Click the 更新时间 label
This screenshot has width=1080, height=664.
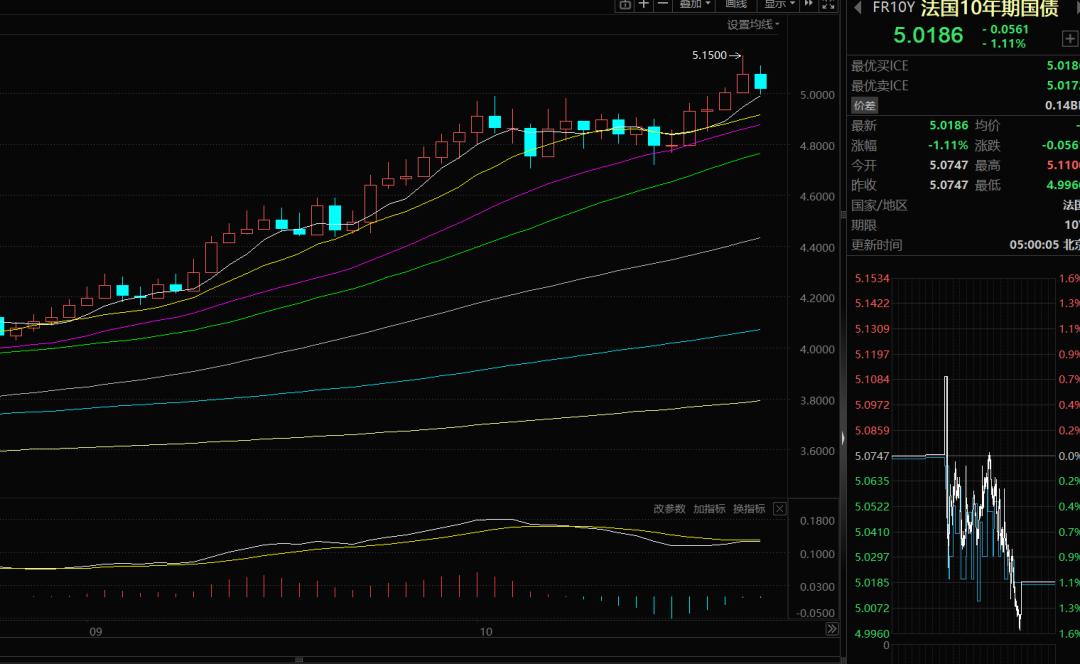pos(876,245)
